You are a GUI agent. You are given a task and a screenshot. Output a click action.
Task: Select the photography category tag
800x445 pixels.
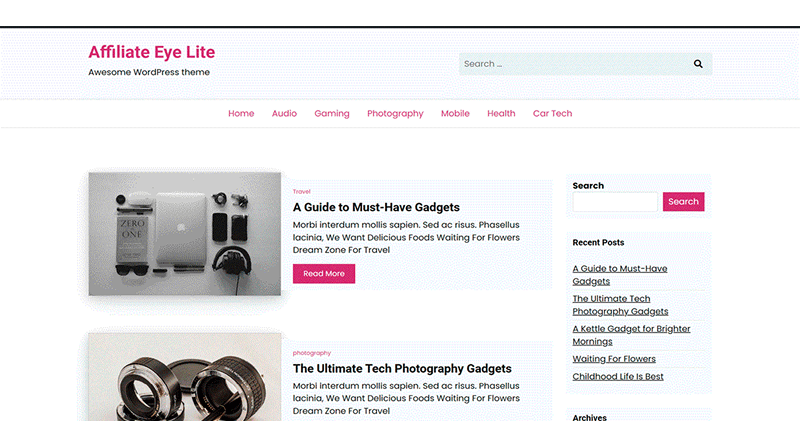[312, 353]
